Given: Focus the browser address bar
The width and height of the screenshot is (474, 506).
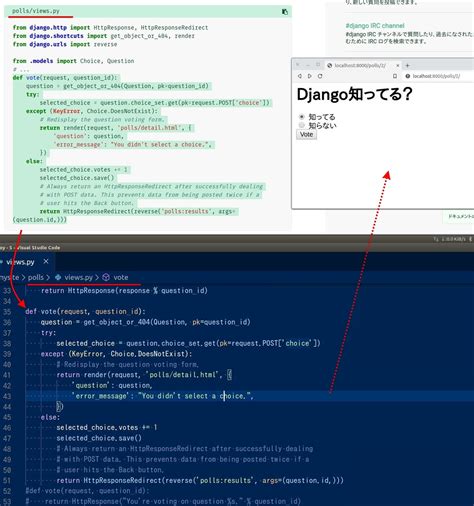Looking at the screenshot, I should pos(437,76).
